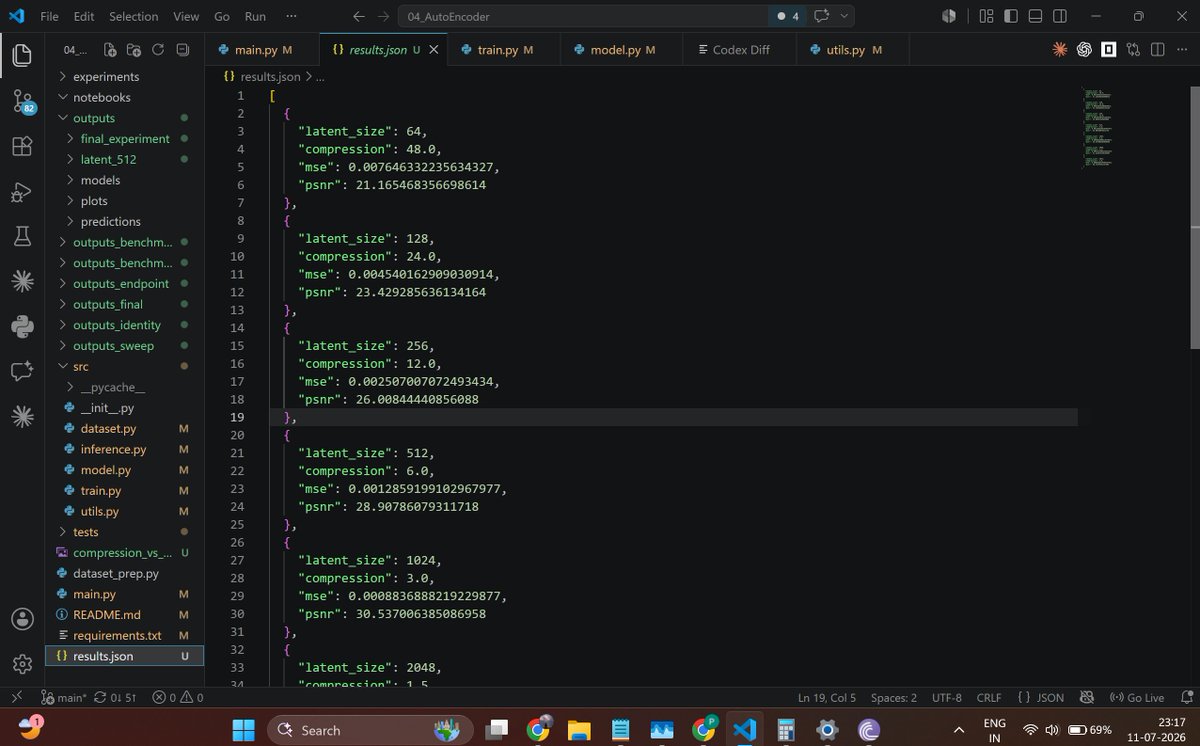Screen dimensions: 1200x746
Task: Open chat dropdown arrow in title bar
Action: (x=846, y=17)
